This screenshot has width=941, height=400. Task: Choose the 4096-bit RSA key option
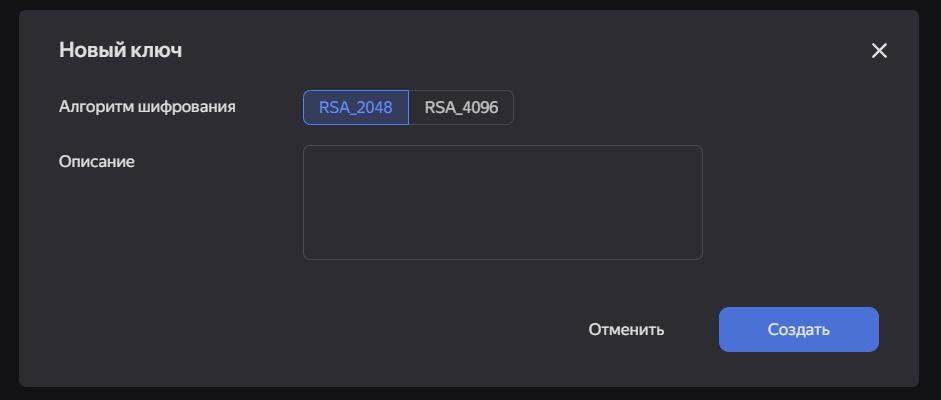pyautogui.click(x=461, y=108)
